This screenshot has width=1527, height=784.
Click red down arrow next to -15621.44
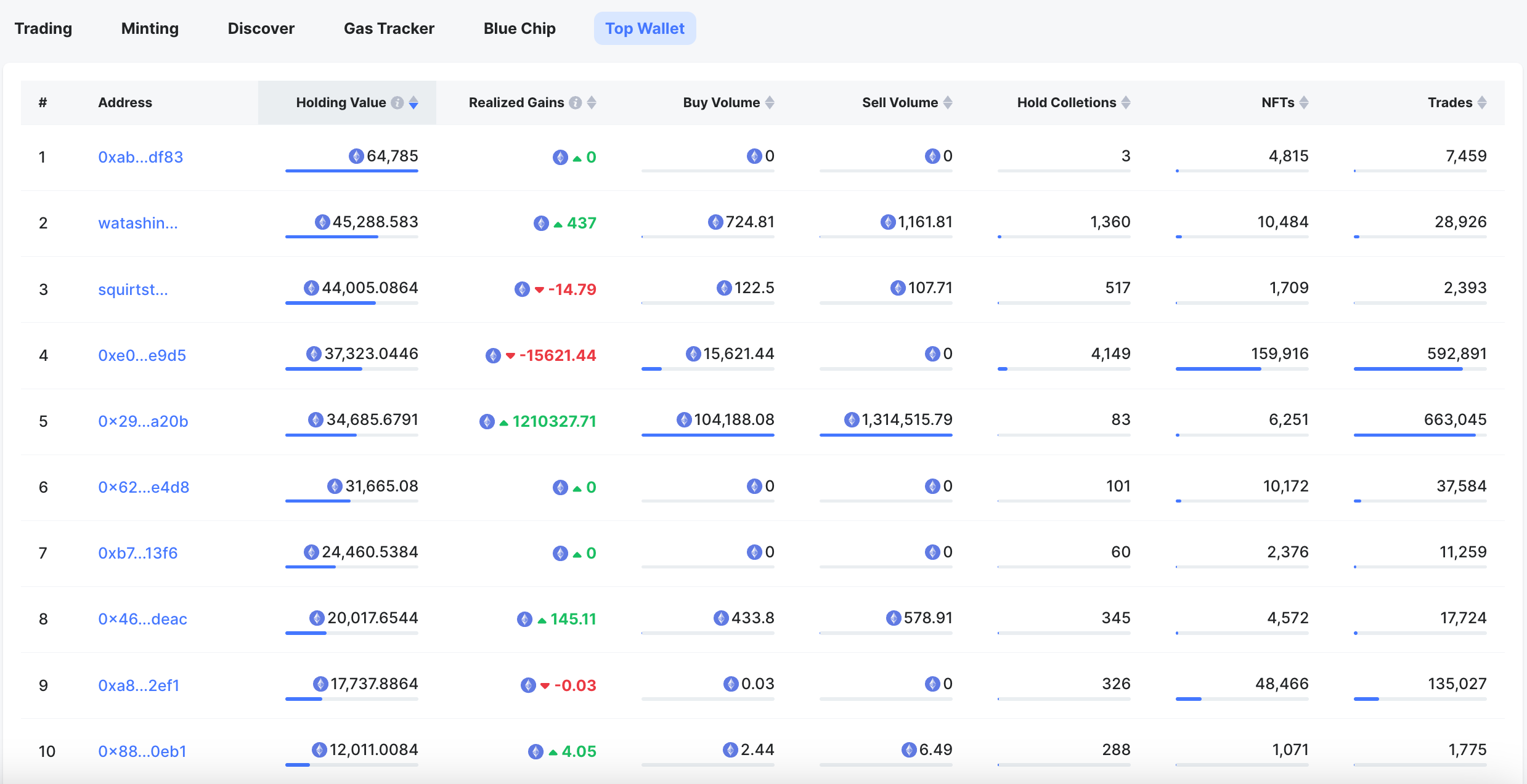(x=510, y=356)
